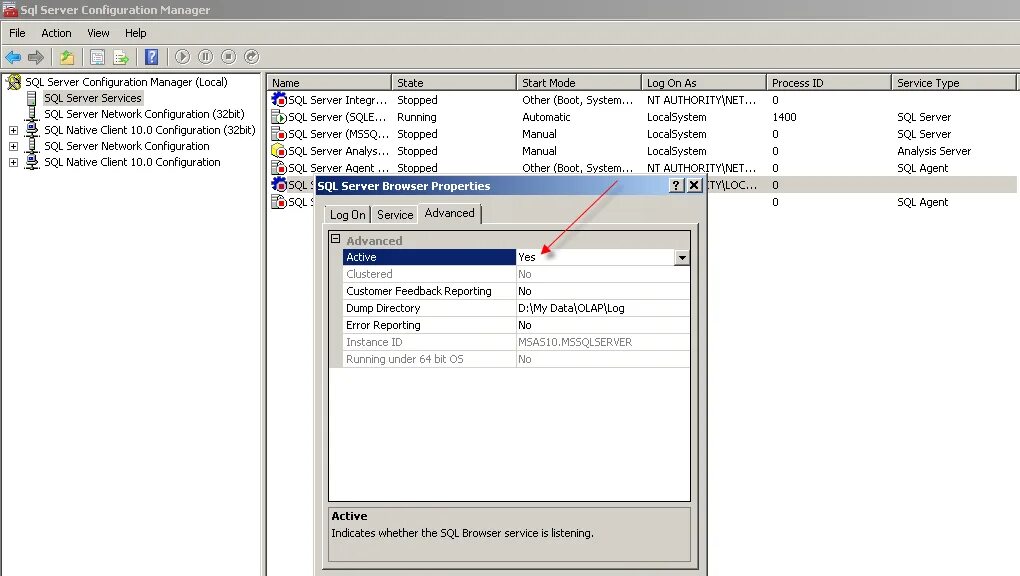Select the Advanced tab
1020x576 pixels.
[x=450, y=213]
